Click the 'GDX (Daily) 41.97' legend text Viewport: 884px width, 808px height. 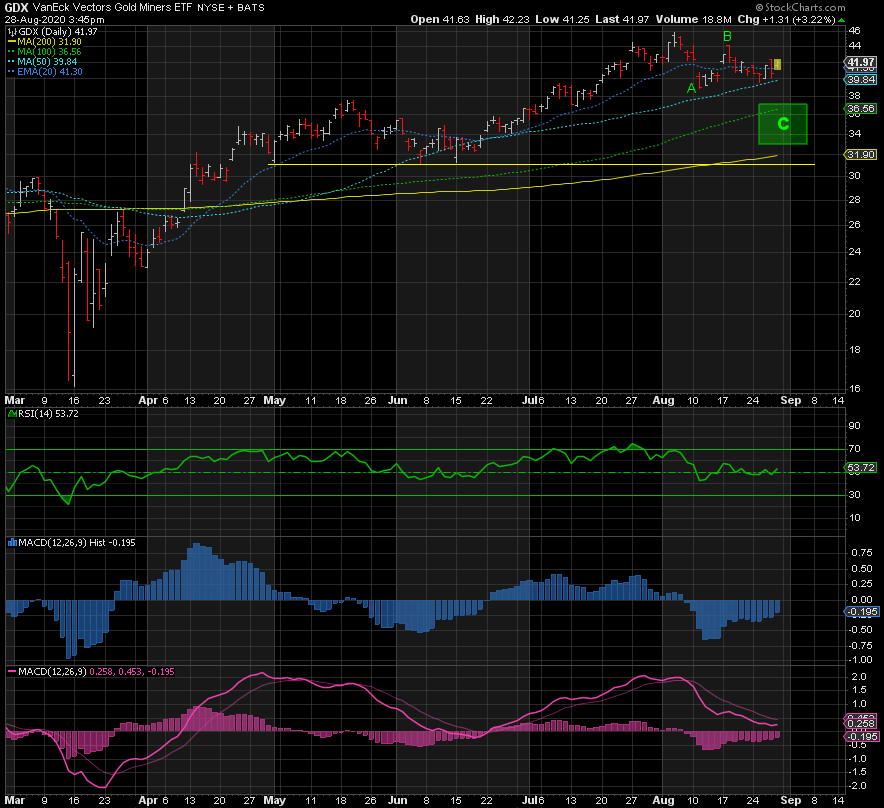(58, 32)
